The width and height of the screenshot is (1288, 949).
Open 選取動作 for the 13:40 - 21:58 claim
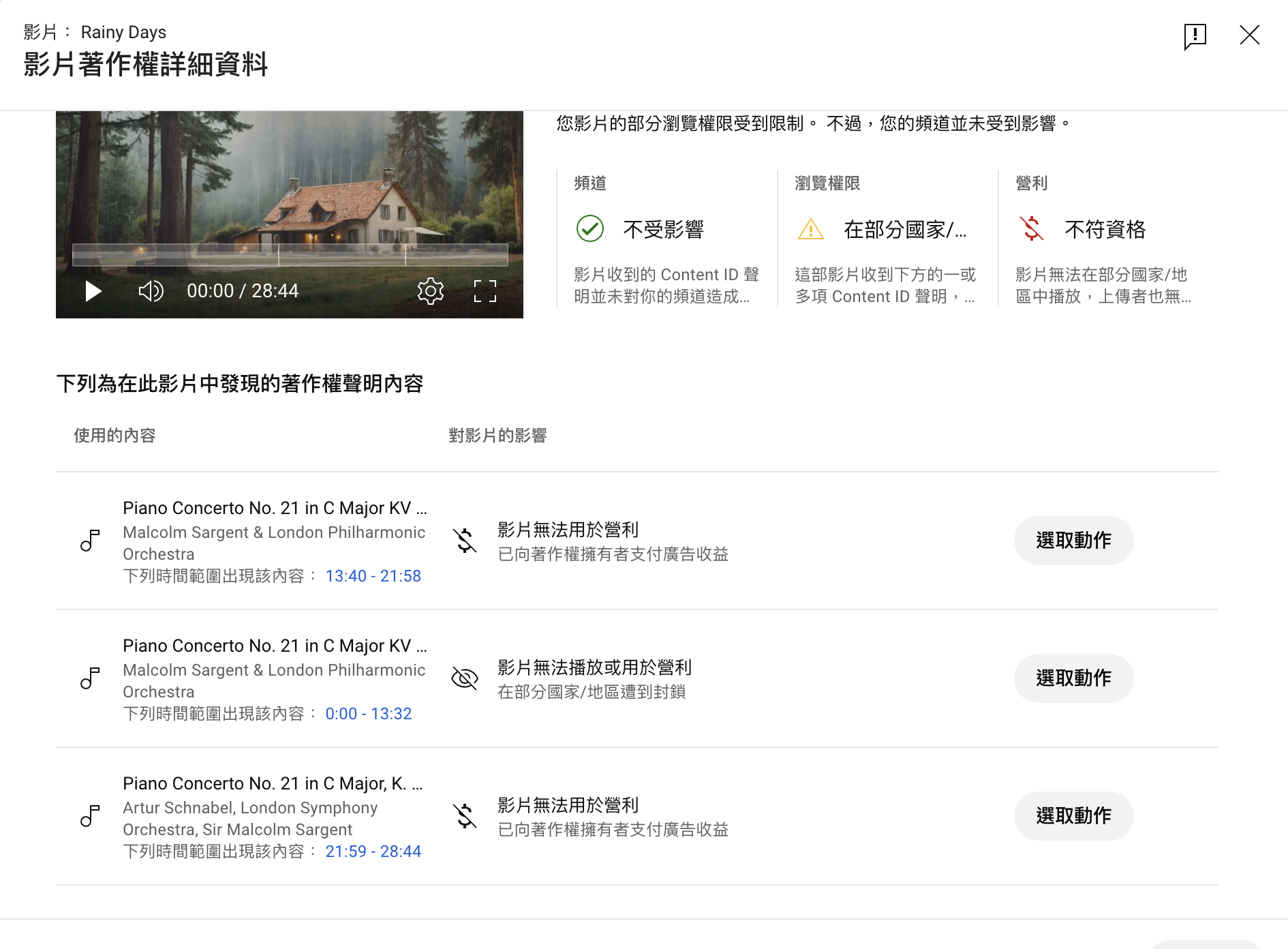pyautogui.click(x=1073, y=541)
